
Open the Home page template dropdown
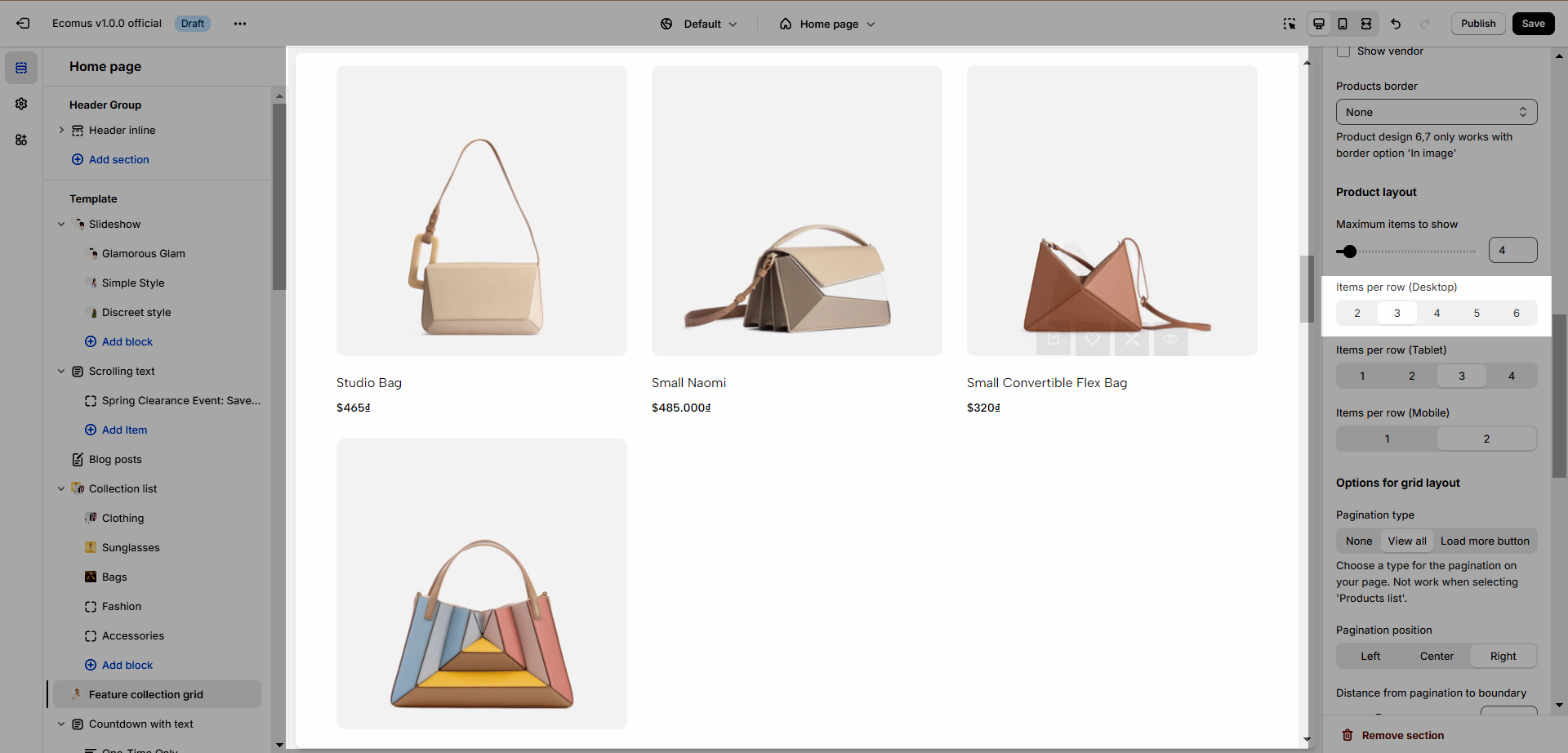pos(827,24)
